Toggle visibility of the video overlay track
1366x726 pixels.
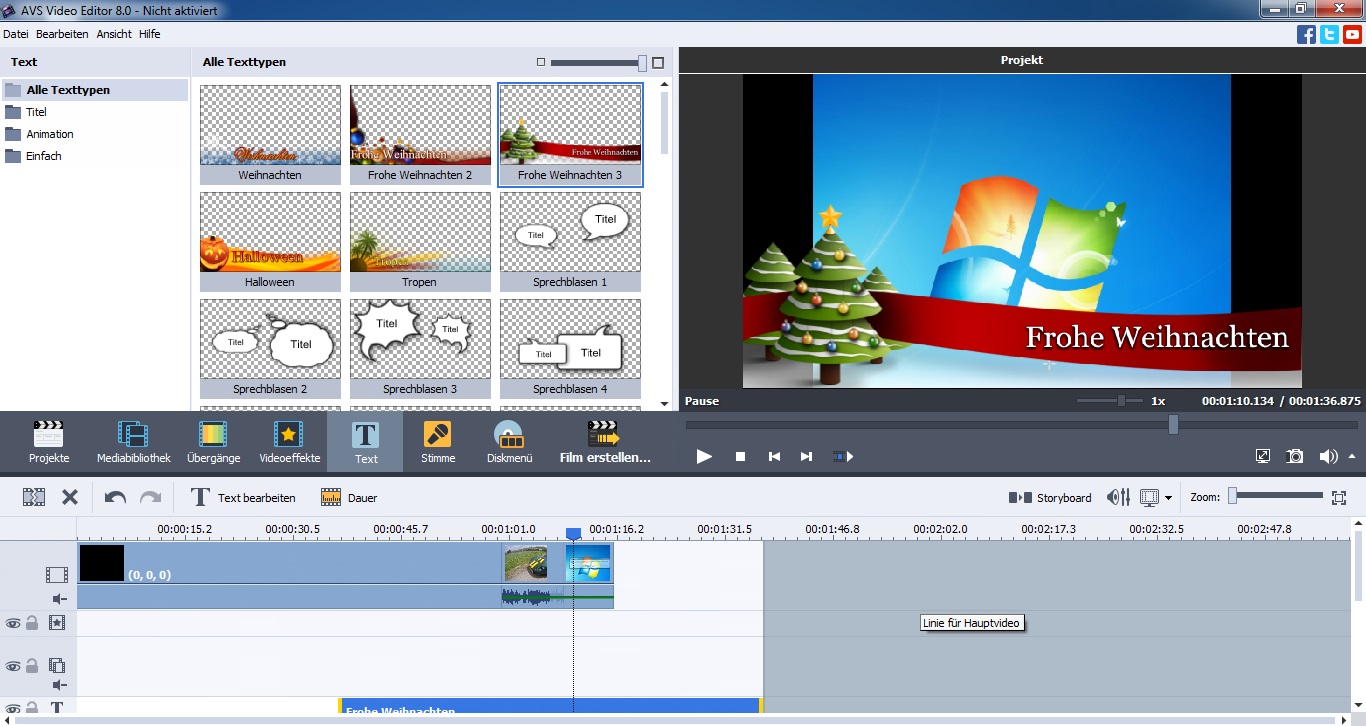click(x=13, y=666)
